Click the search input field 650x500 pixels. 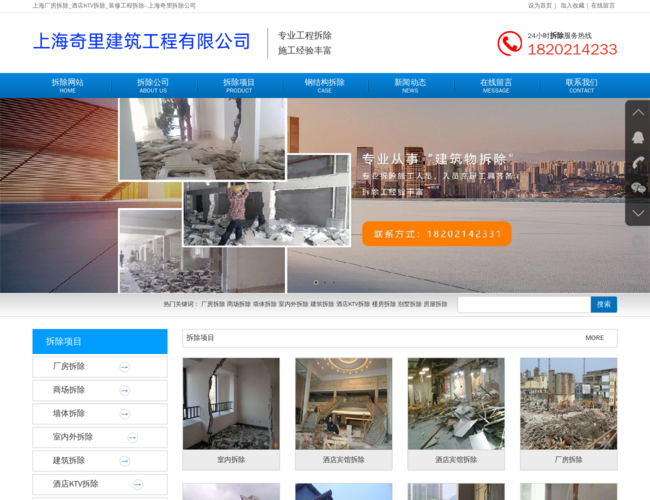coord(524,304)
